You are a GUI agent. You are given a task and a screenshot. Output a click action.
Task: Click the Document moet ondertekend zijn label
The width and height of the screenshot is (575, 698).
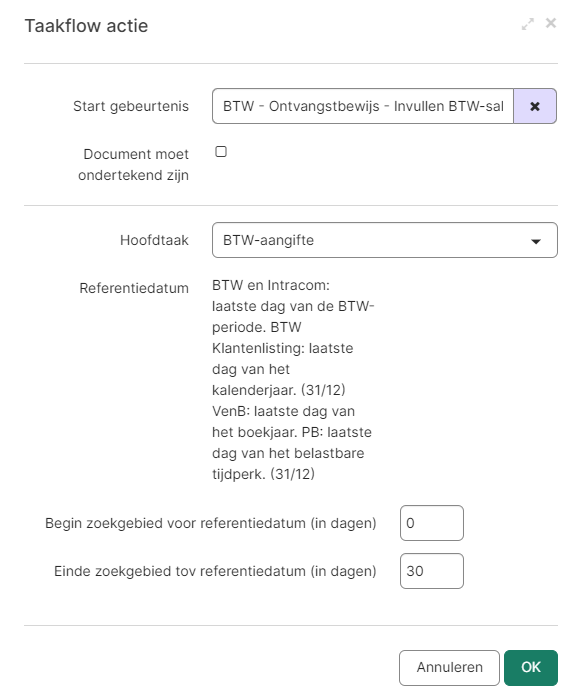coord(134,165)
